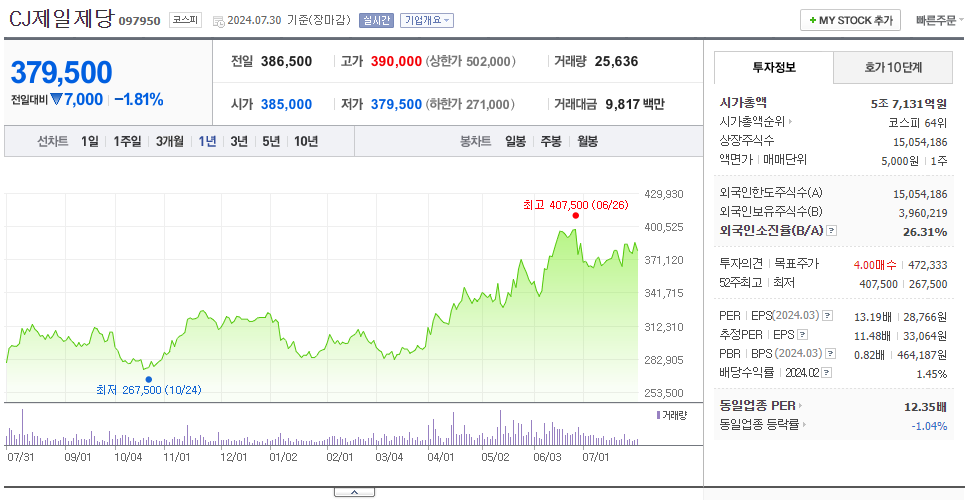Click the 거래량 volume legend
This screenshot has width=968, height=500.
coord(671,415)
